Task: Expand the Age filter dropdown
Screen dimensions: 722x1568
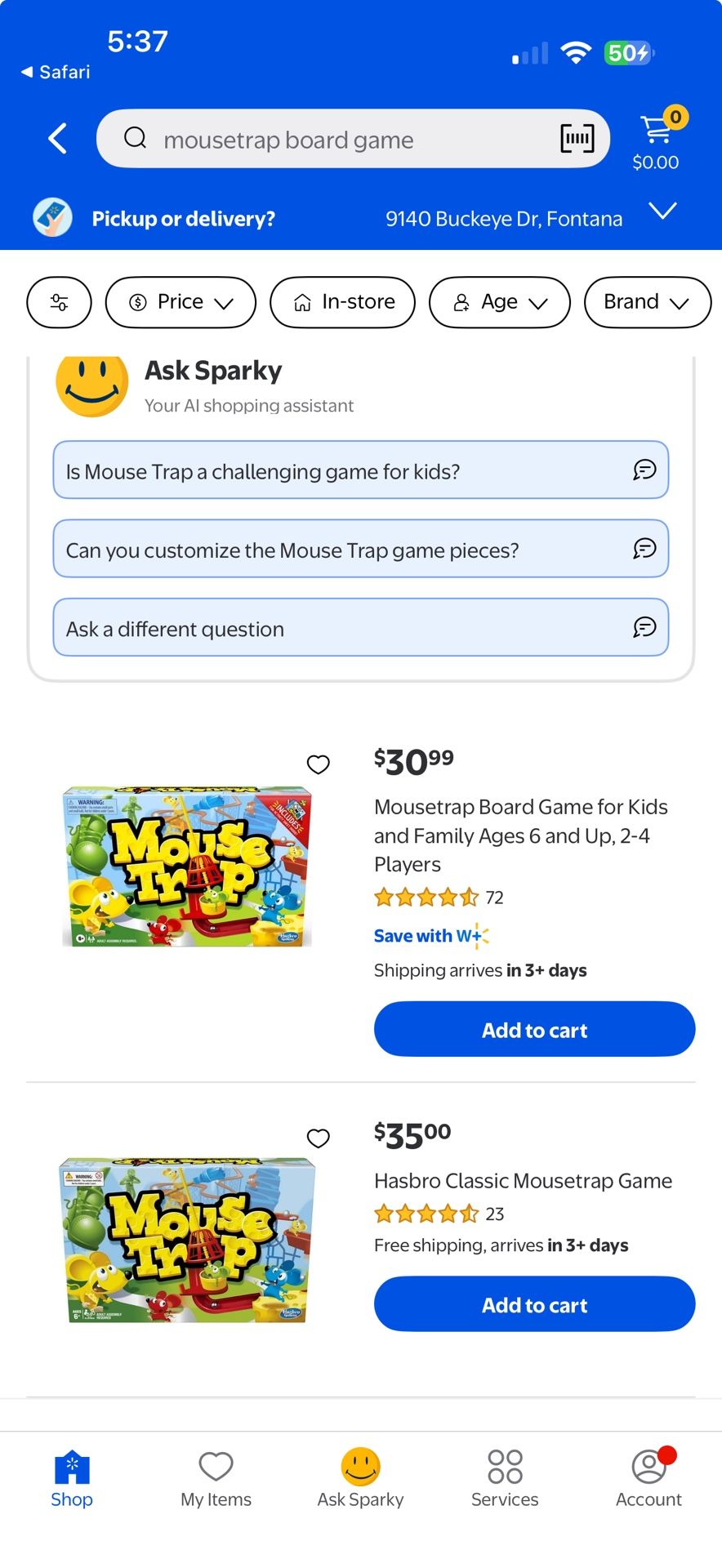Action: coord(499,302)
